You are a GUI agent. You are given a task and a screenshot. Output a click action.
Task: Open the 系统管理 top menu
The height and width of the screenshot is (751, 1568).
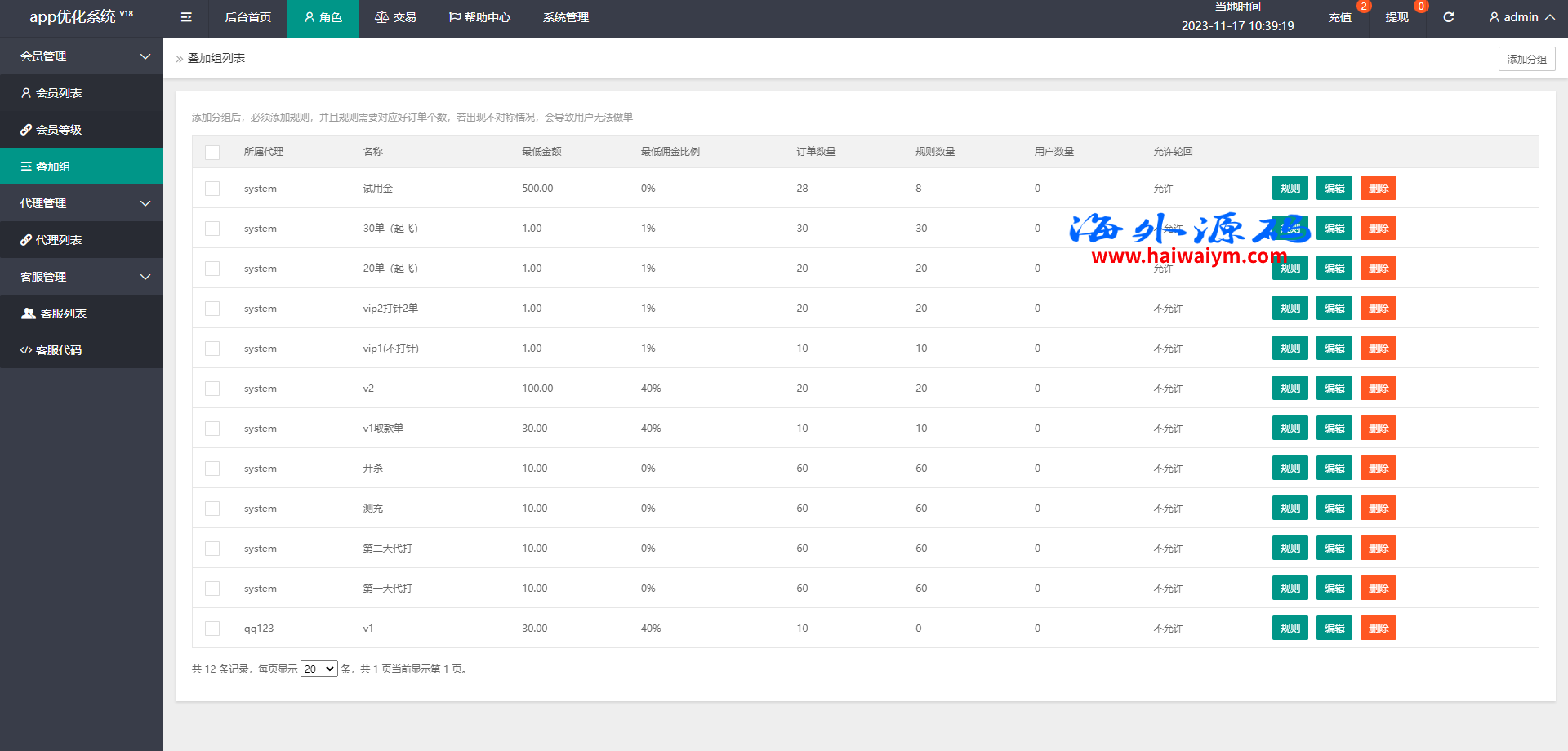coord(565,17)
